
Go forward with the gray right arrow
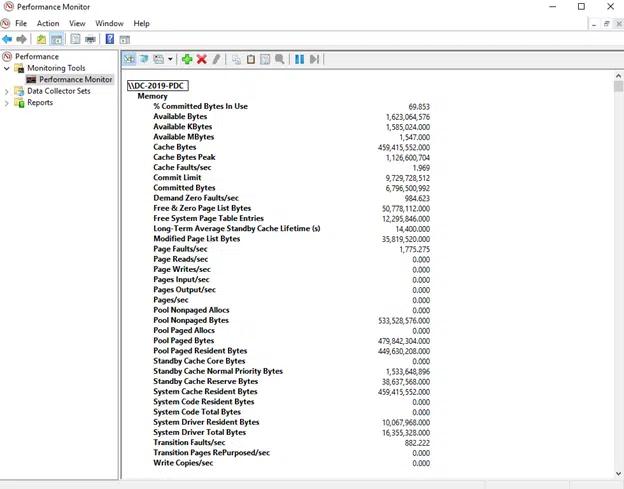[x=21, y=39]
